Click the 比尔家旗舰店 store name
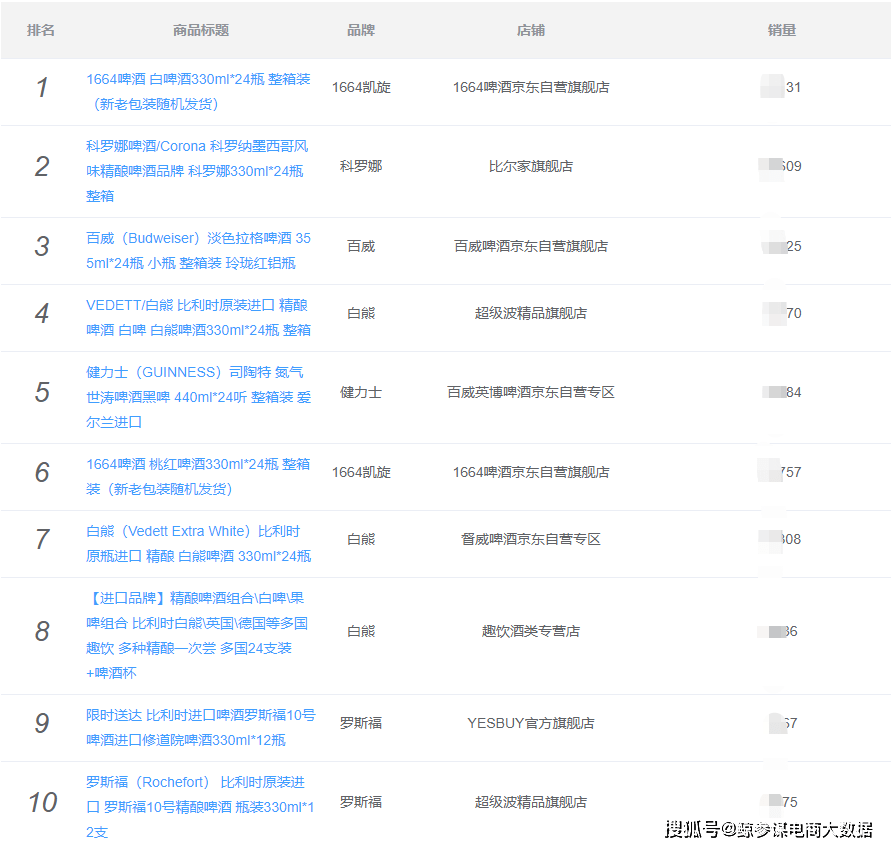Viewport: 891px width, 848px height. (531, 166)
